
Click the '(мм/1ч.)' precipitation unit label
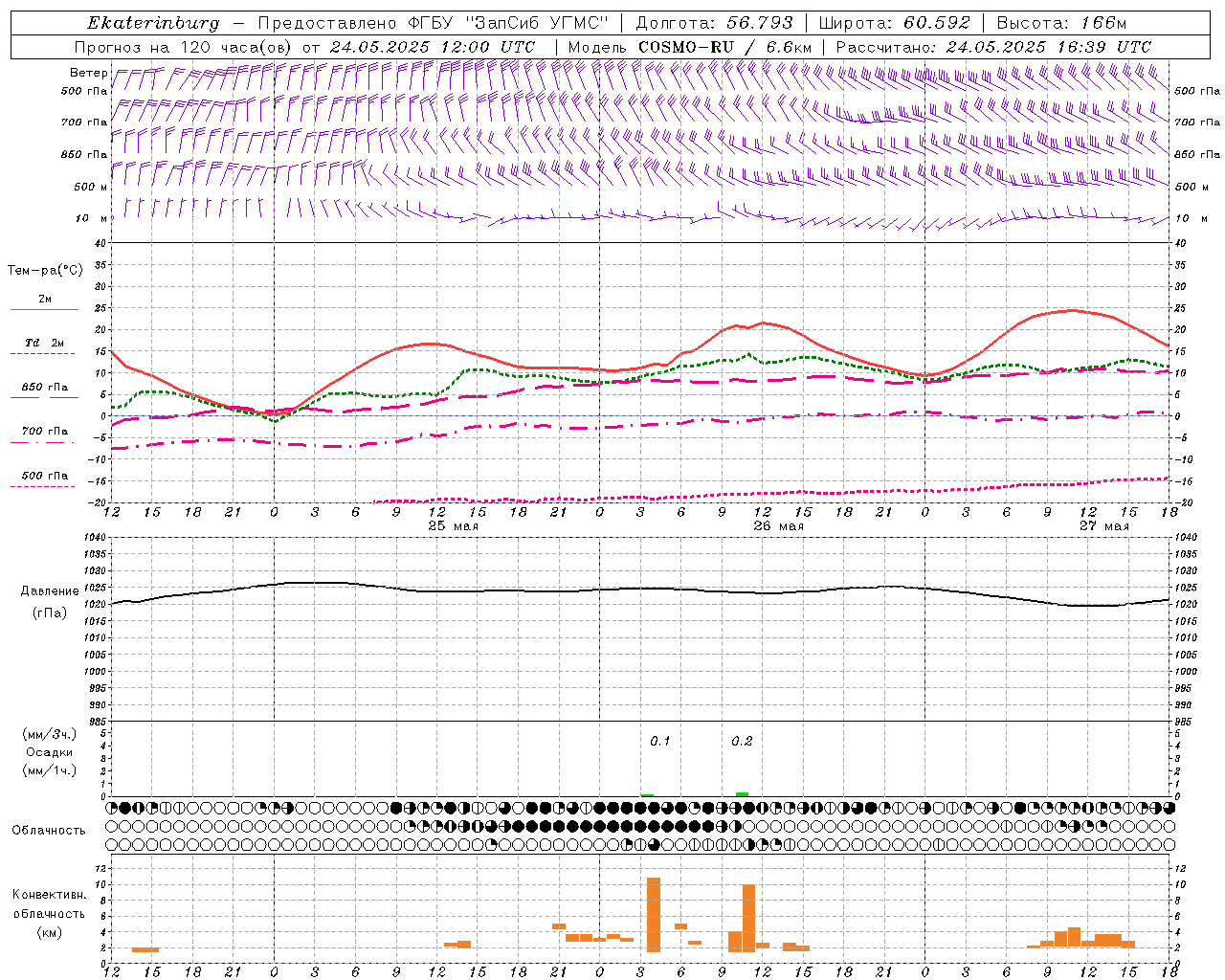[50, 770]
